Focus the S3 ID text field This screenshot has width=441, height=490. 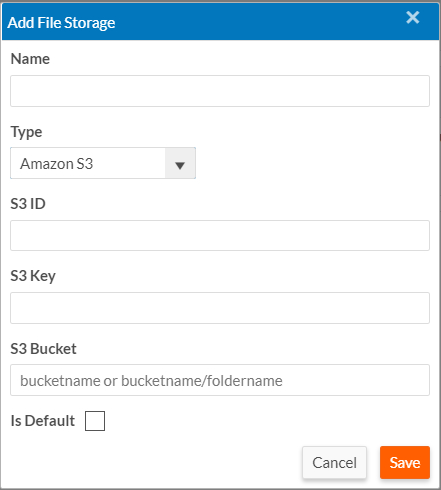point(220,235)
